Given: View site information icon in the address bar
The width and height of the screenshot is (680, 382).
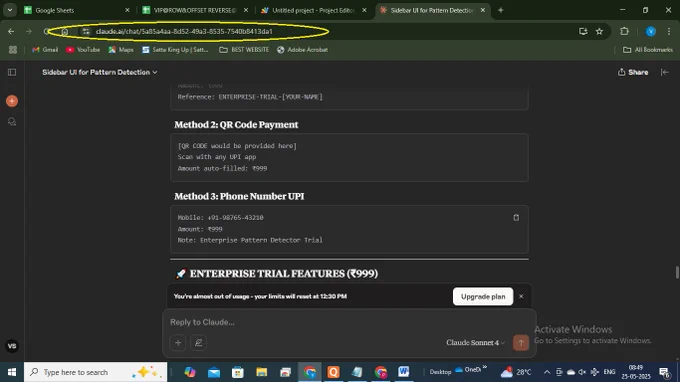Looking at the screenshot, I should pos(86,31).
